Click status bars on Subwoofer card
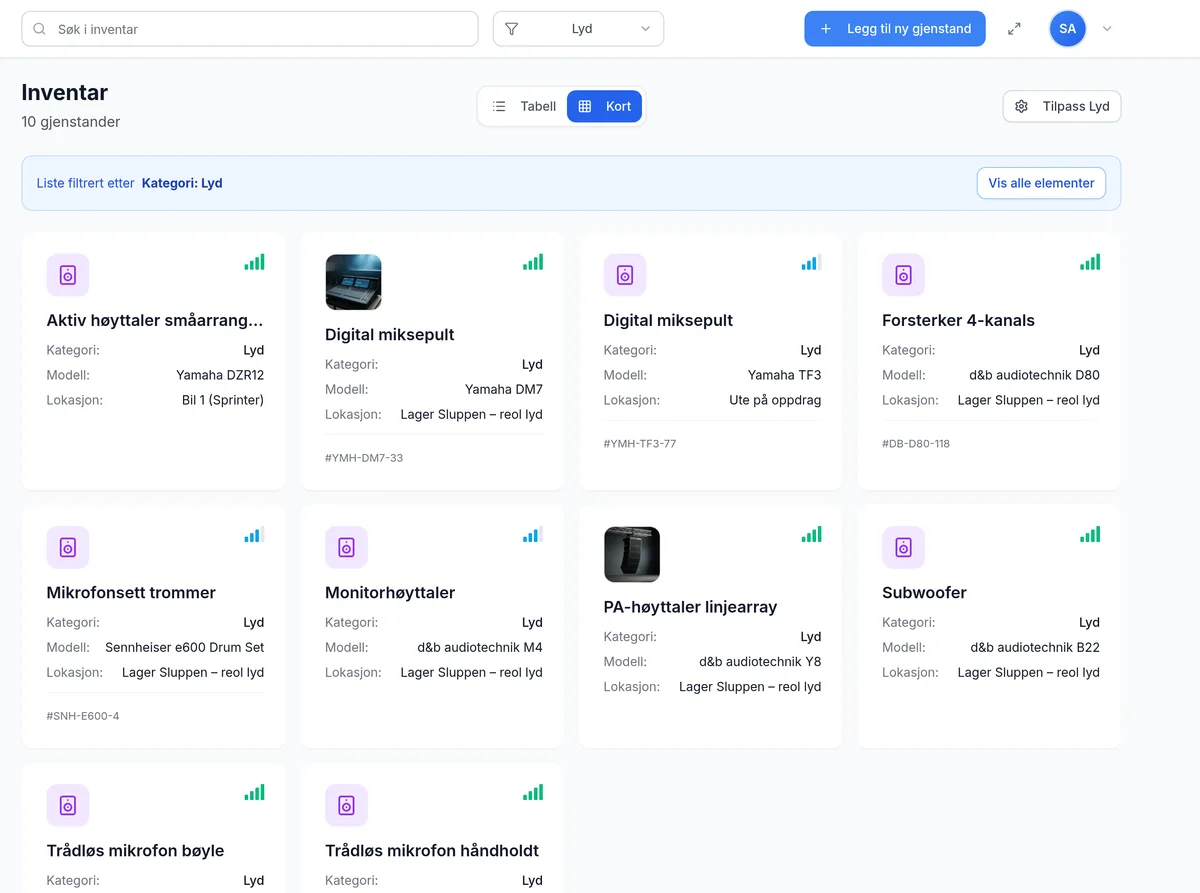Image resolution: width=1200 pixels, height=893 pixels. coord(1090,534)
